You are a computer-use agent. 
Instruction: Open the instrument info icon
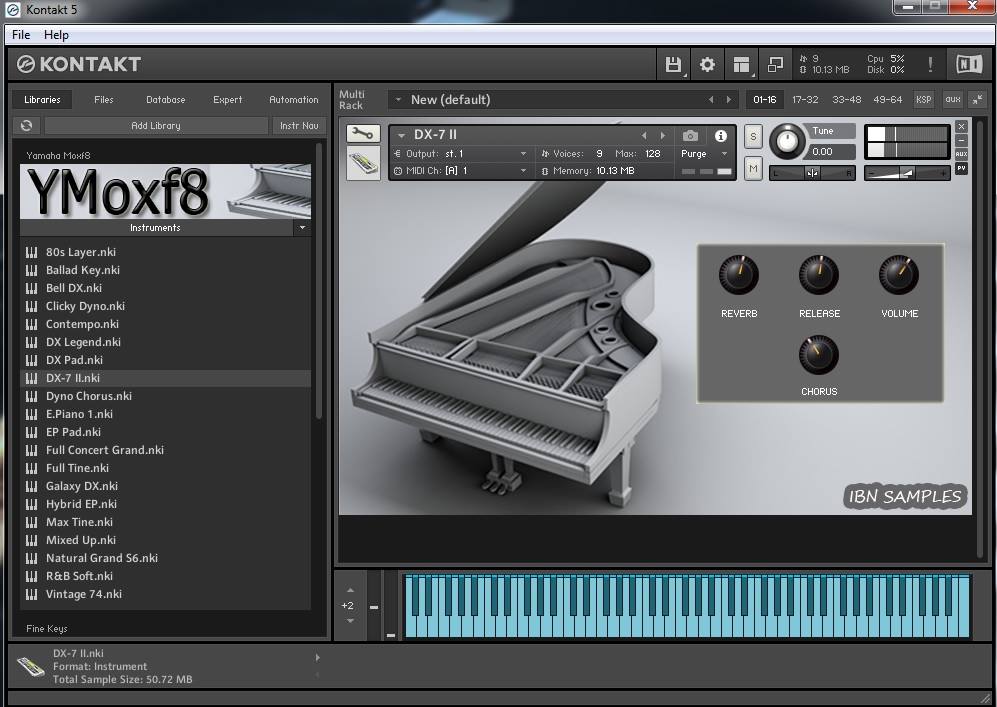point(720,135)
